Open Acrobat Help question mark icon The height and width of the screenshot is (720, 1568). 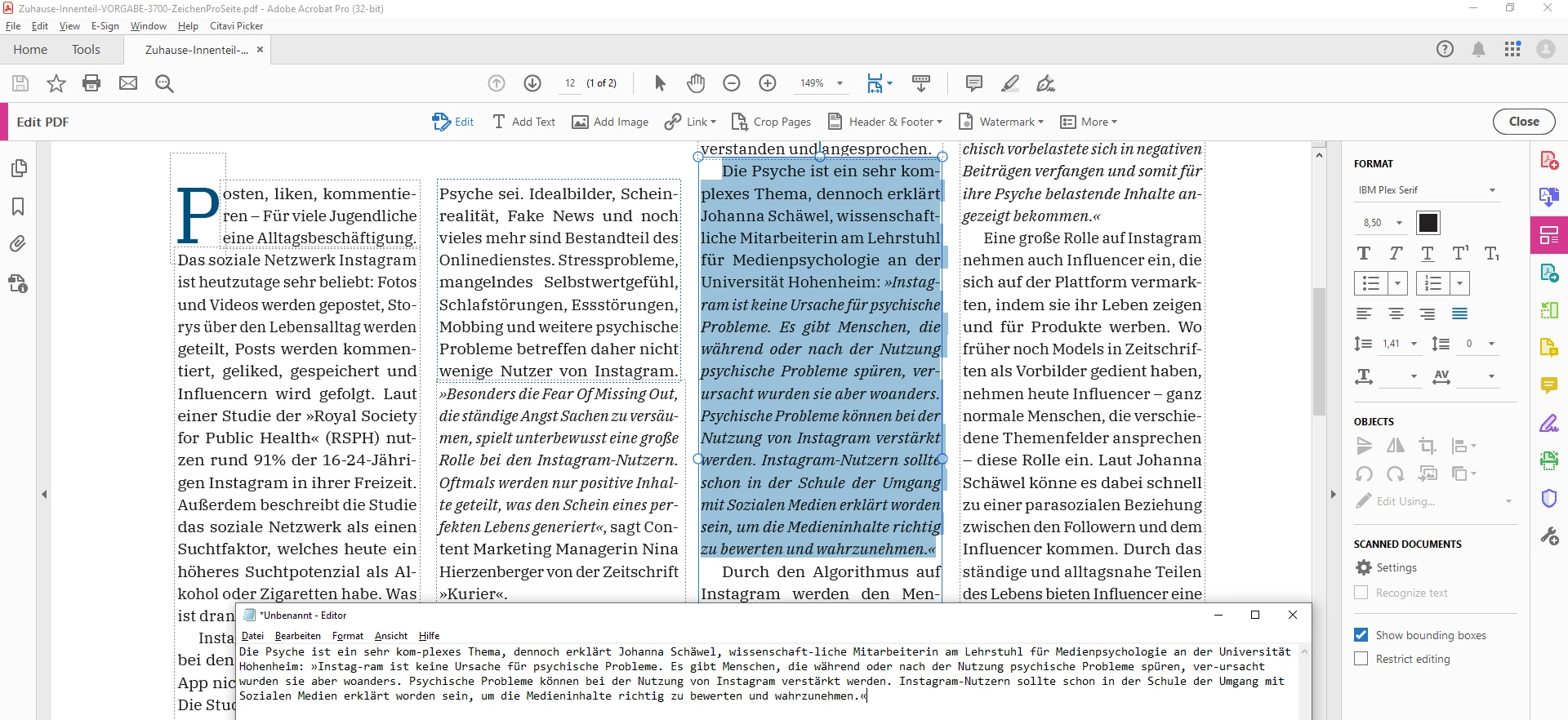[1445, 49]
